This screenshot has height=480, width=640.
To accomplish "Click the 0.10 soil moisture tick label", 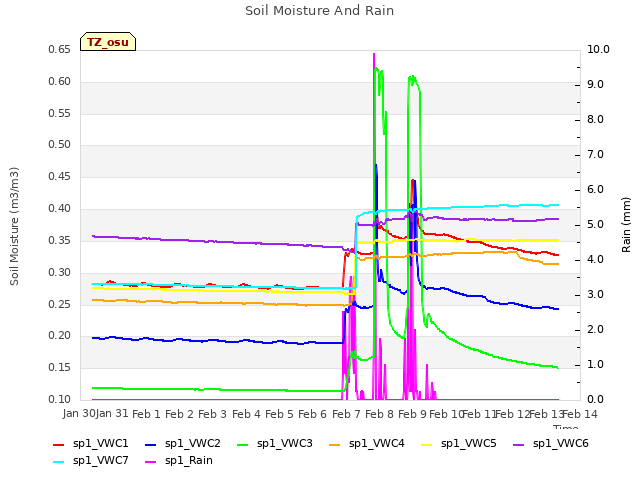I will click(x=60, y=399).
